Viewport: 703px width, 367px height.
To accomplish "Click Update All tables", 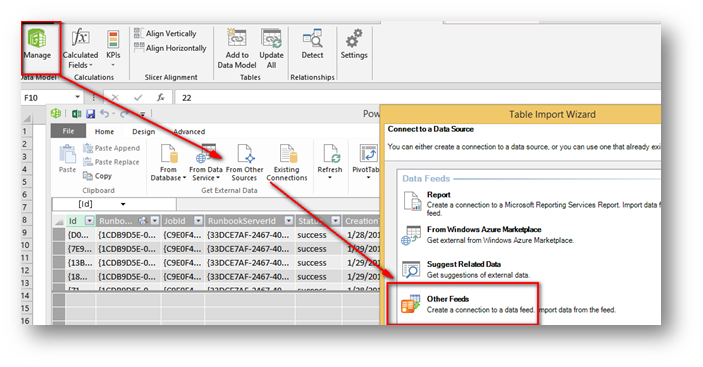I will (x=271, y=48).
